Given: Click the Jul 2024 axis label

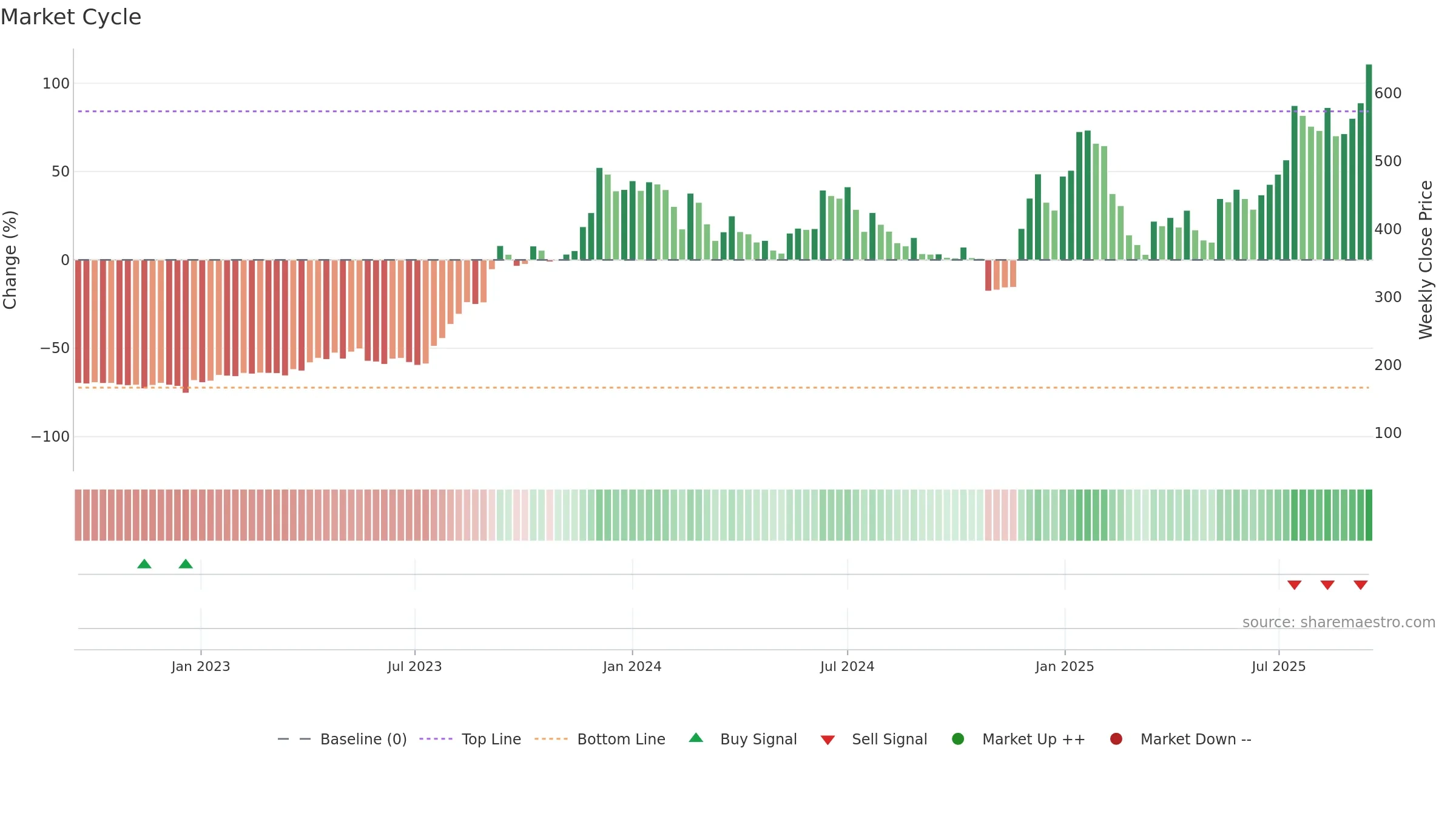Looking at the screenshot, I should [x=848, y=666].
